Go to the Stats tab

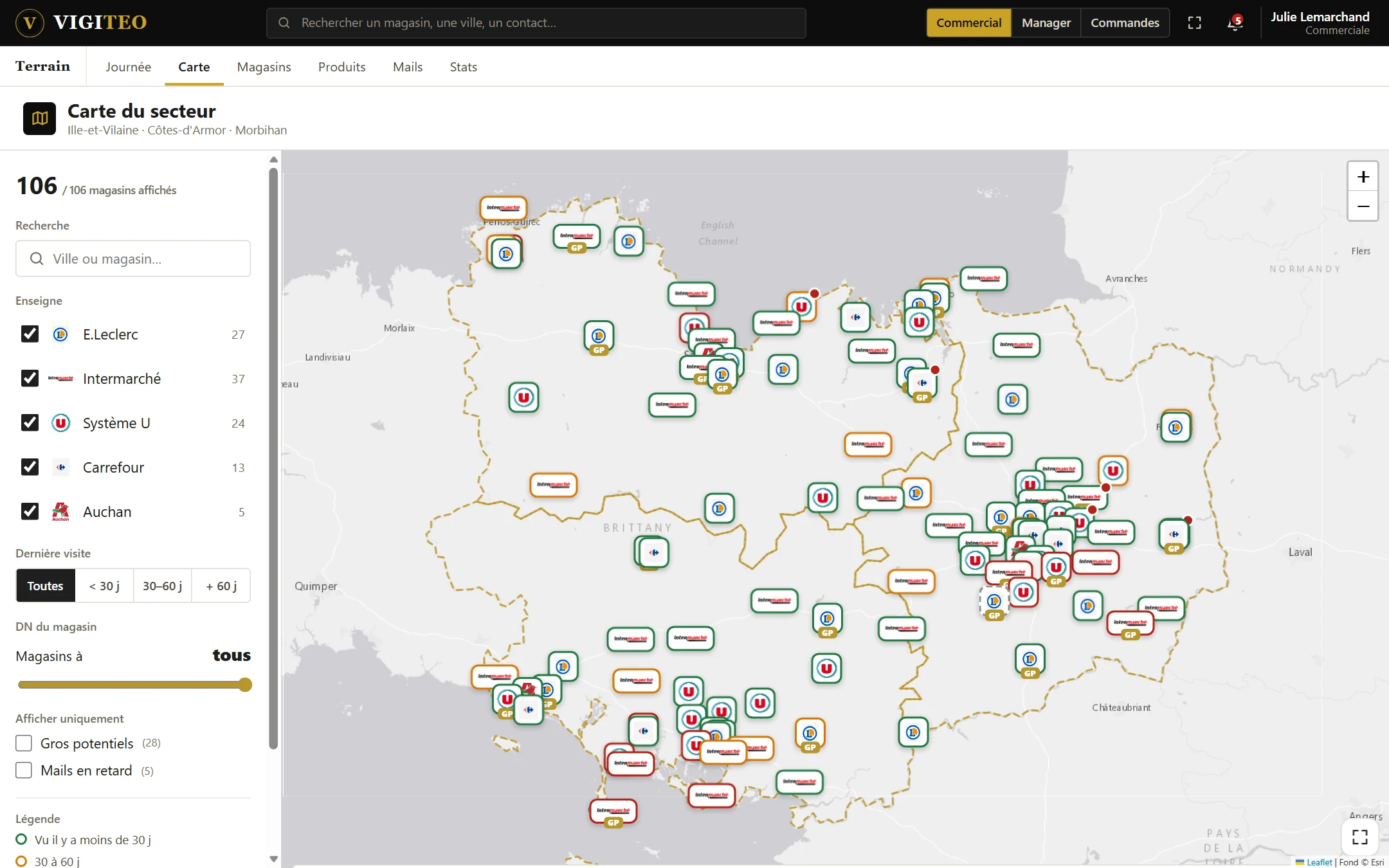[x=463, y=67]
